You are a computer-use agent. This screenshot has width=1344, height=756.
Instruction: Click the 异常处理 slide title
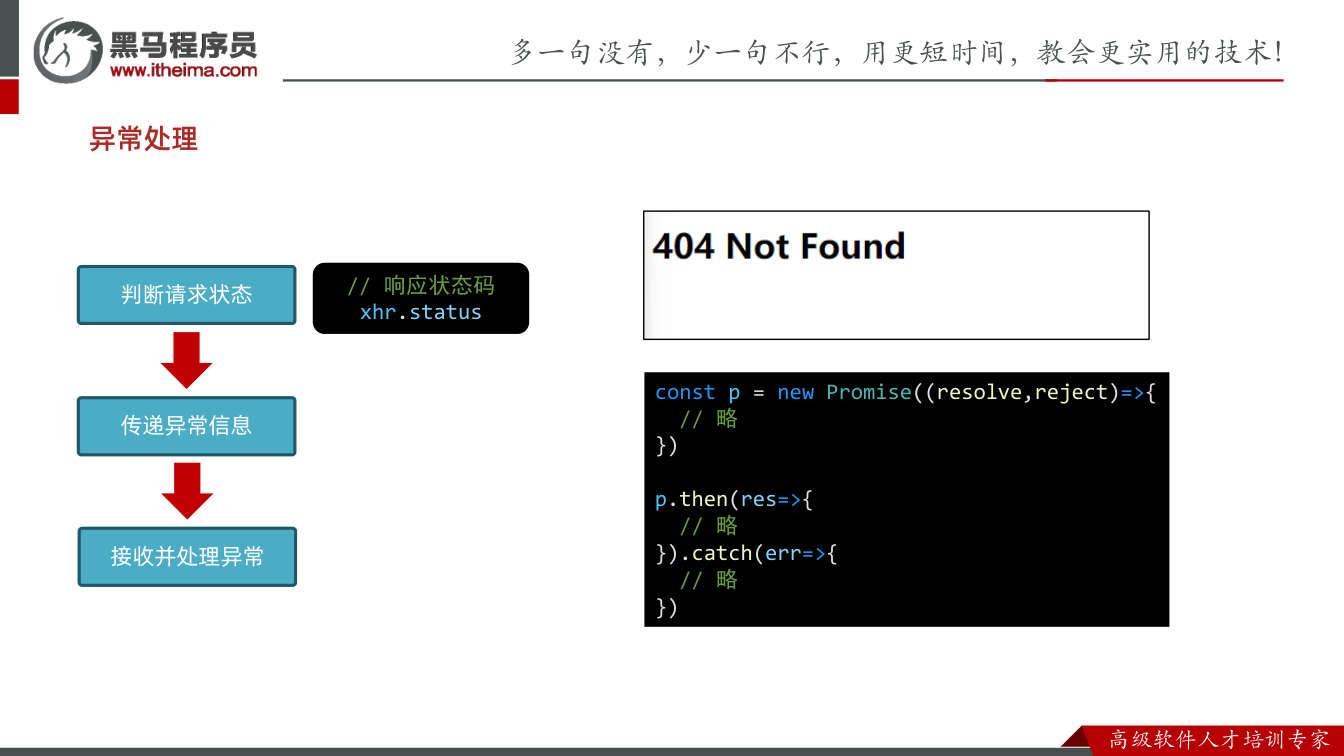(x=144, y=139)
